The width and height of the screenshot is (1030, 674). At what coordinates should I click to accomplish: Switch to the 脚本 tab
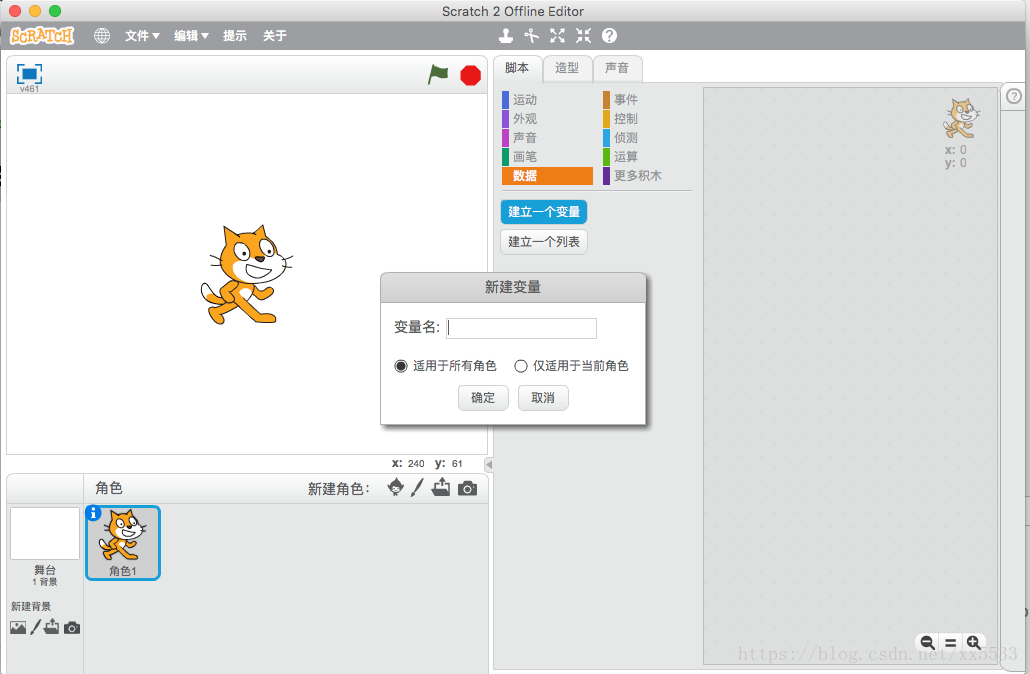point(517,68)
